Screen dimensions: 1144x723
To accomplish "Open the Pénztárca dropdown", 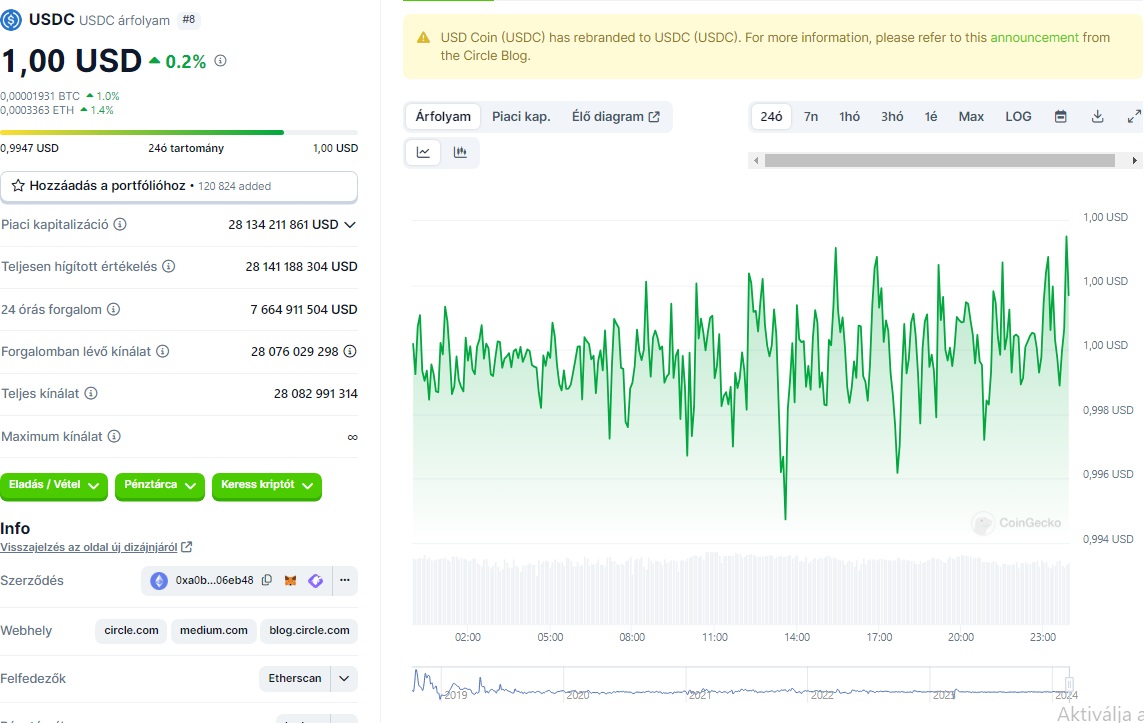I will click(160, 486).
